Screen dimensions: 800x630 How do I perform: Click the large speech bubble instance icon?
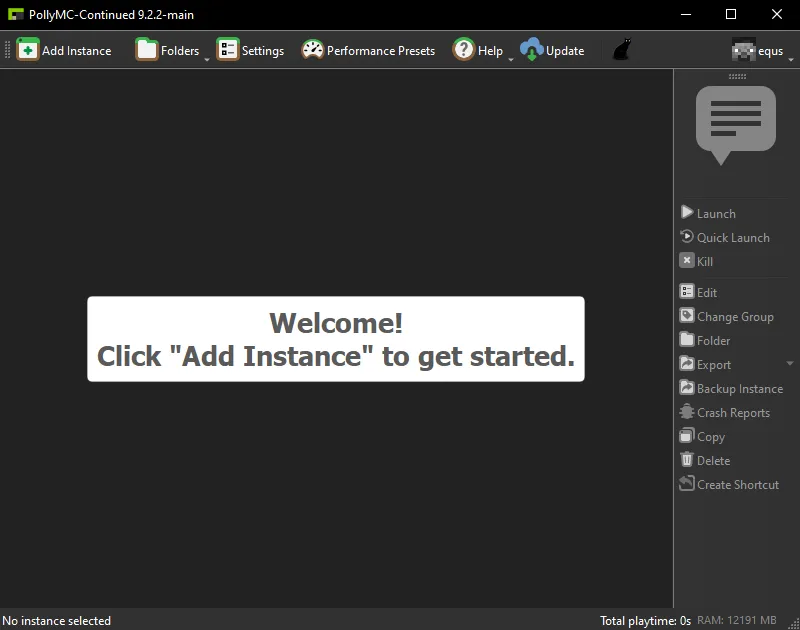pyautogui.click(x=736, y=125)
